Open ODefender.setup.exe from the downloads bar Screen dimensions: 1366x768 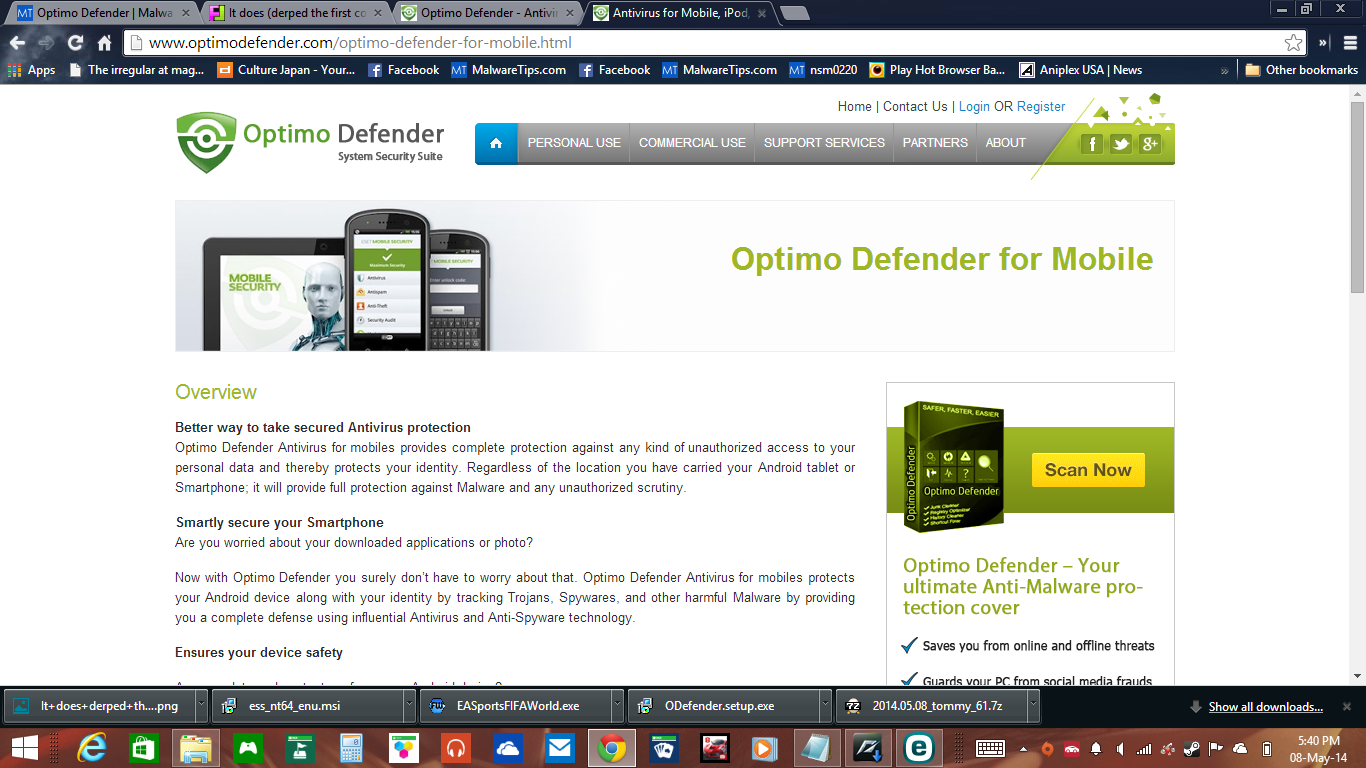tap(722, 706)
